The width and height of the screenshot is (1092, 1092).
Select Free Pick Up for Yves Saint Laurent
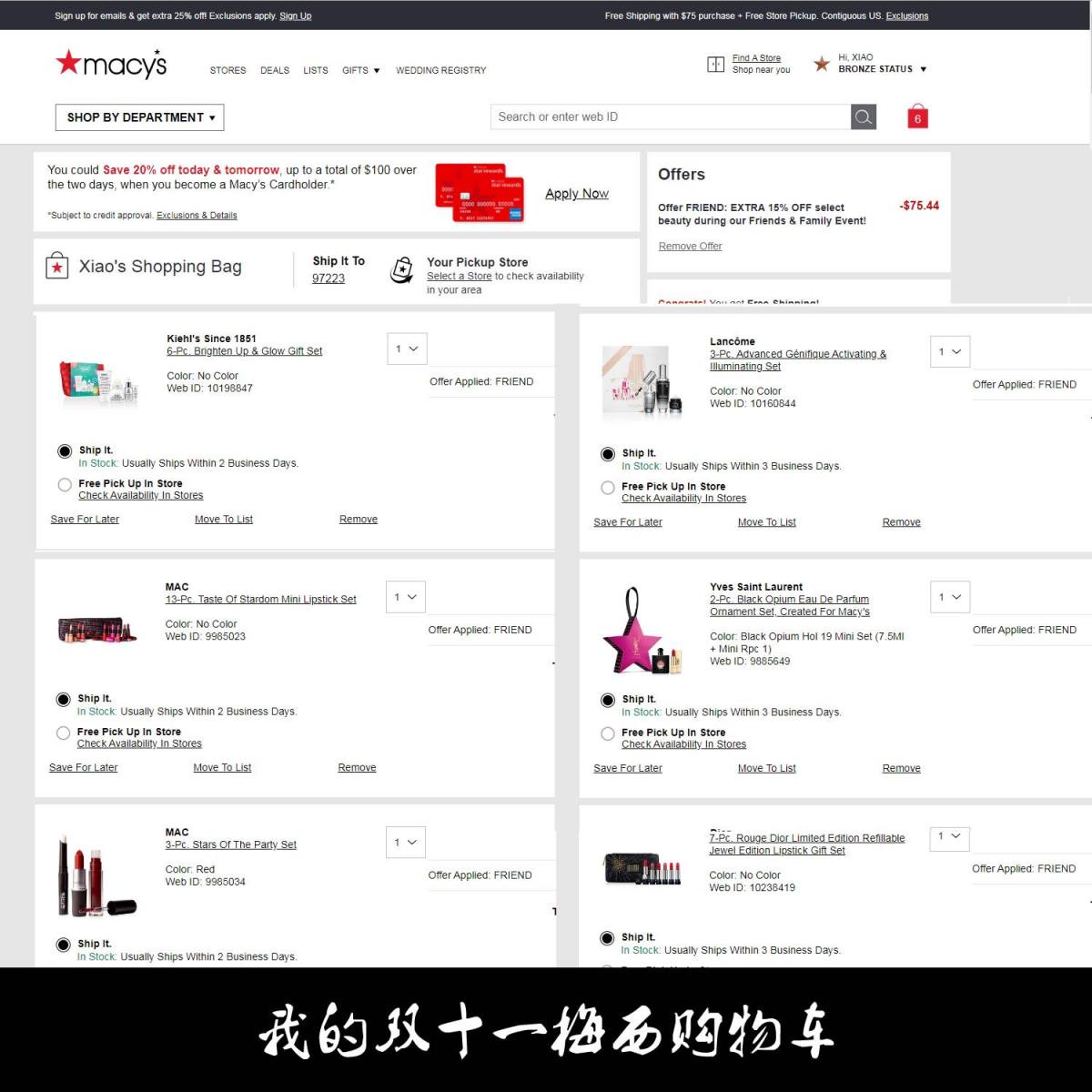pos(608,733)
